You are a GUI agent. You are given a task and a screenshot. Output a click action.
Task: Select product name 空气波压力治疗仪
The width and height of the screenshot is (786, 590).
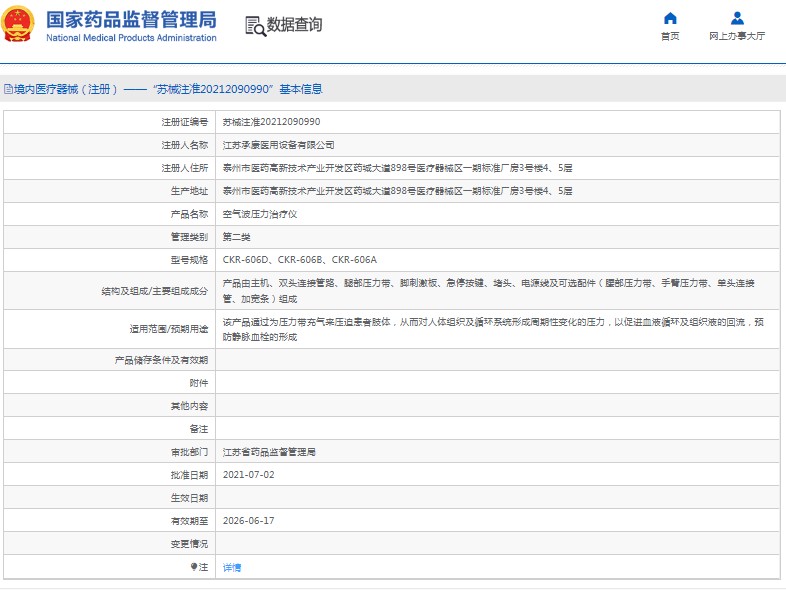click(260, 214)
